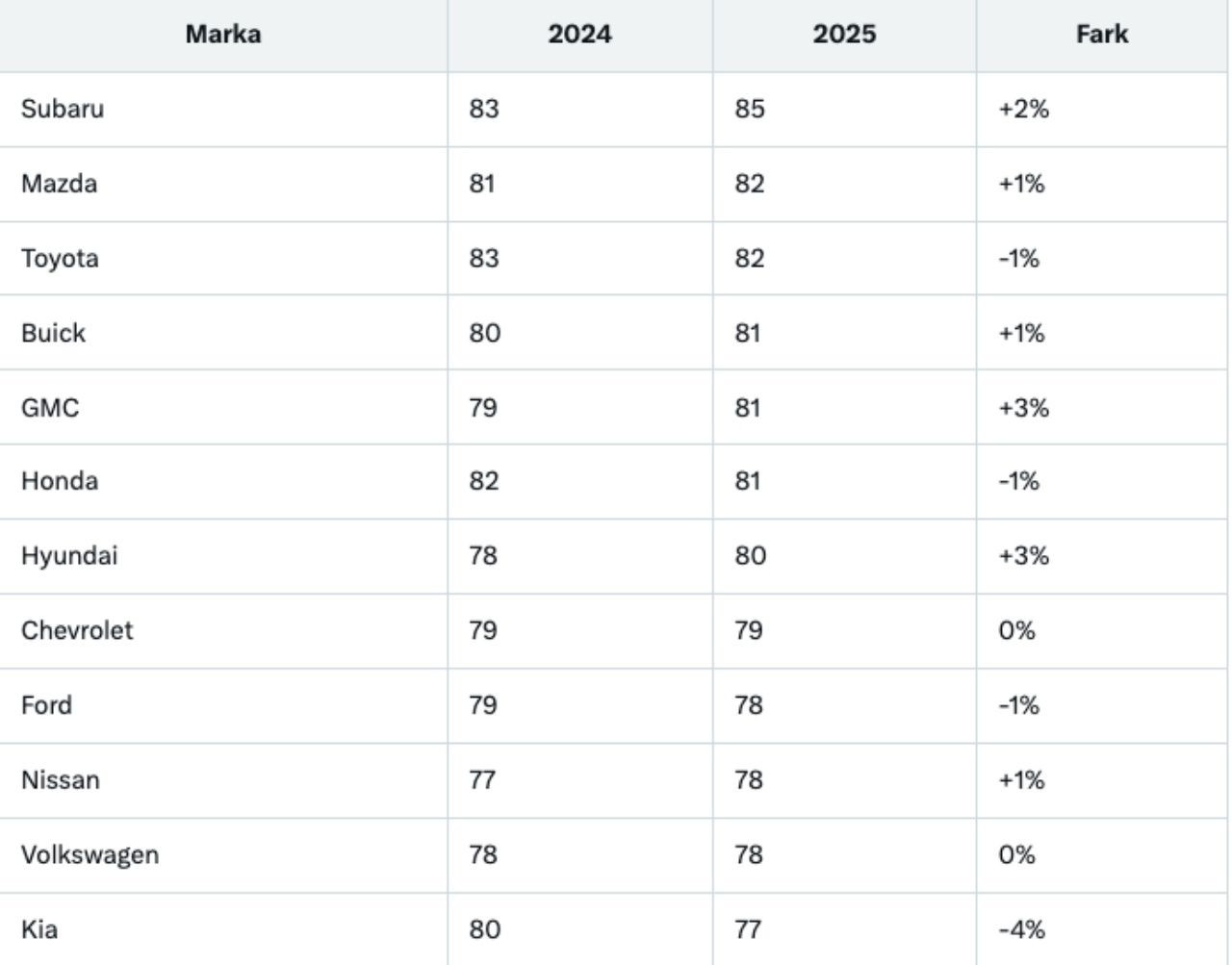Screen dimensions: 1232x965
Task: Click the Fark column header
Action: tap(1102, 35)
